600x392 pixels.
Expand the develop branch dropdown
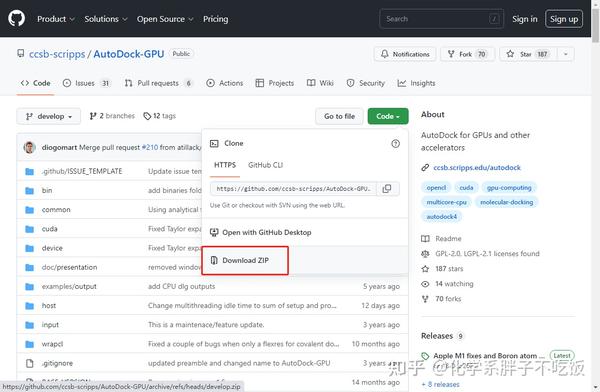[x=49, y=116]
